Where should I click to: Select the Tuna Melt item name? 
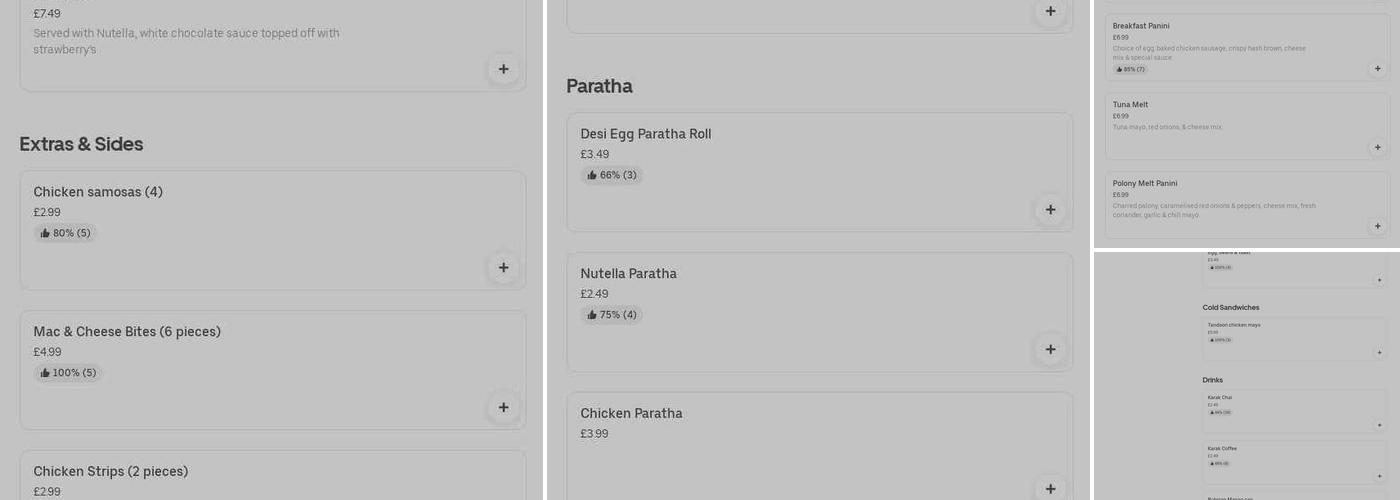click(x=1130, y=105)
